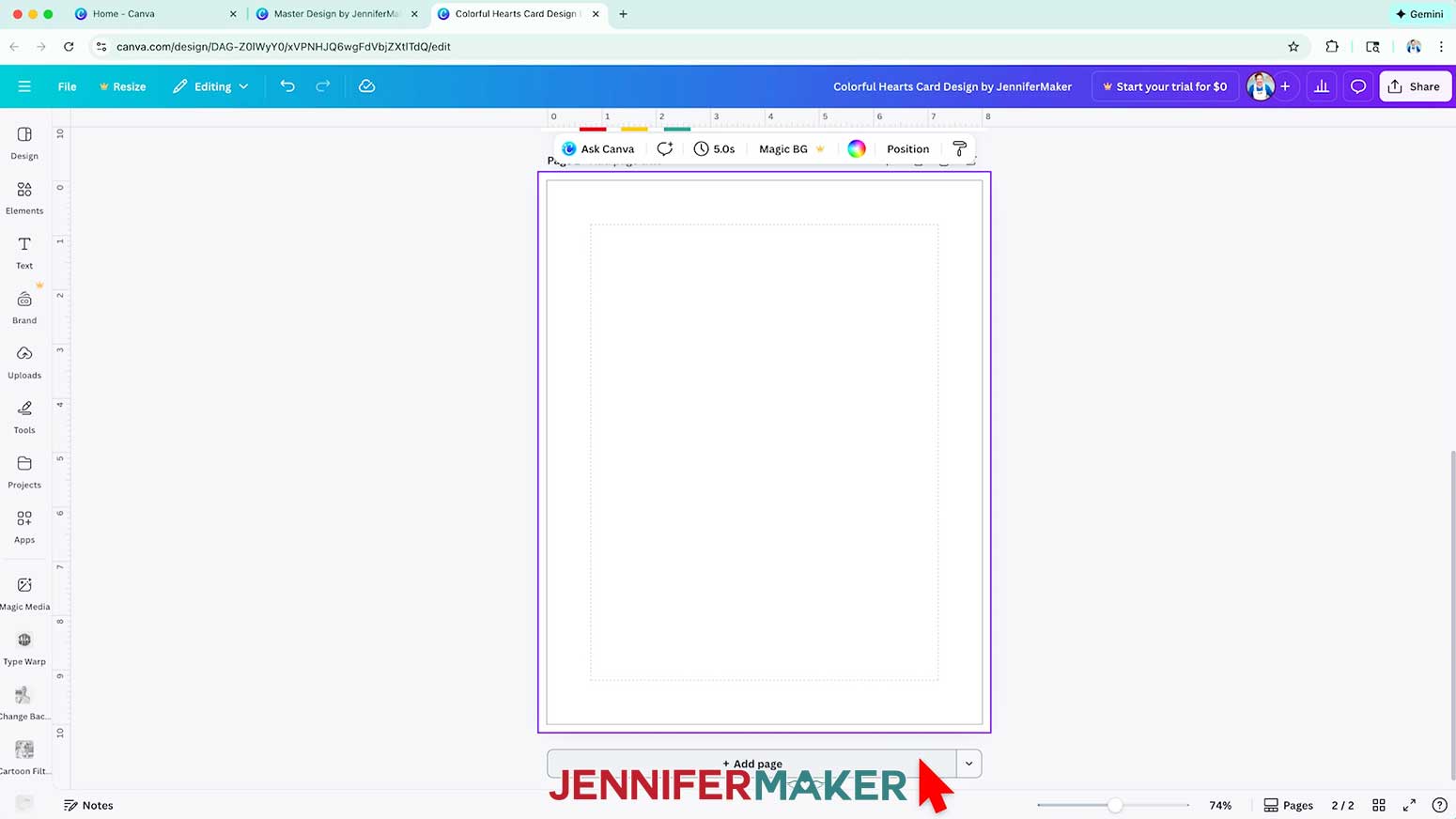Open the paint roller copy style tool
This screenshot has height=819, width=1456.
coord(959,148)
